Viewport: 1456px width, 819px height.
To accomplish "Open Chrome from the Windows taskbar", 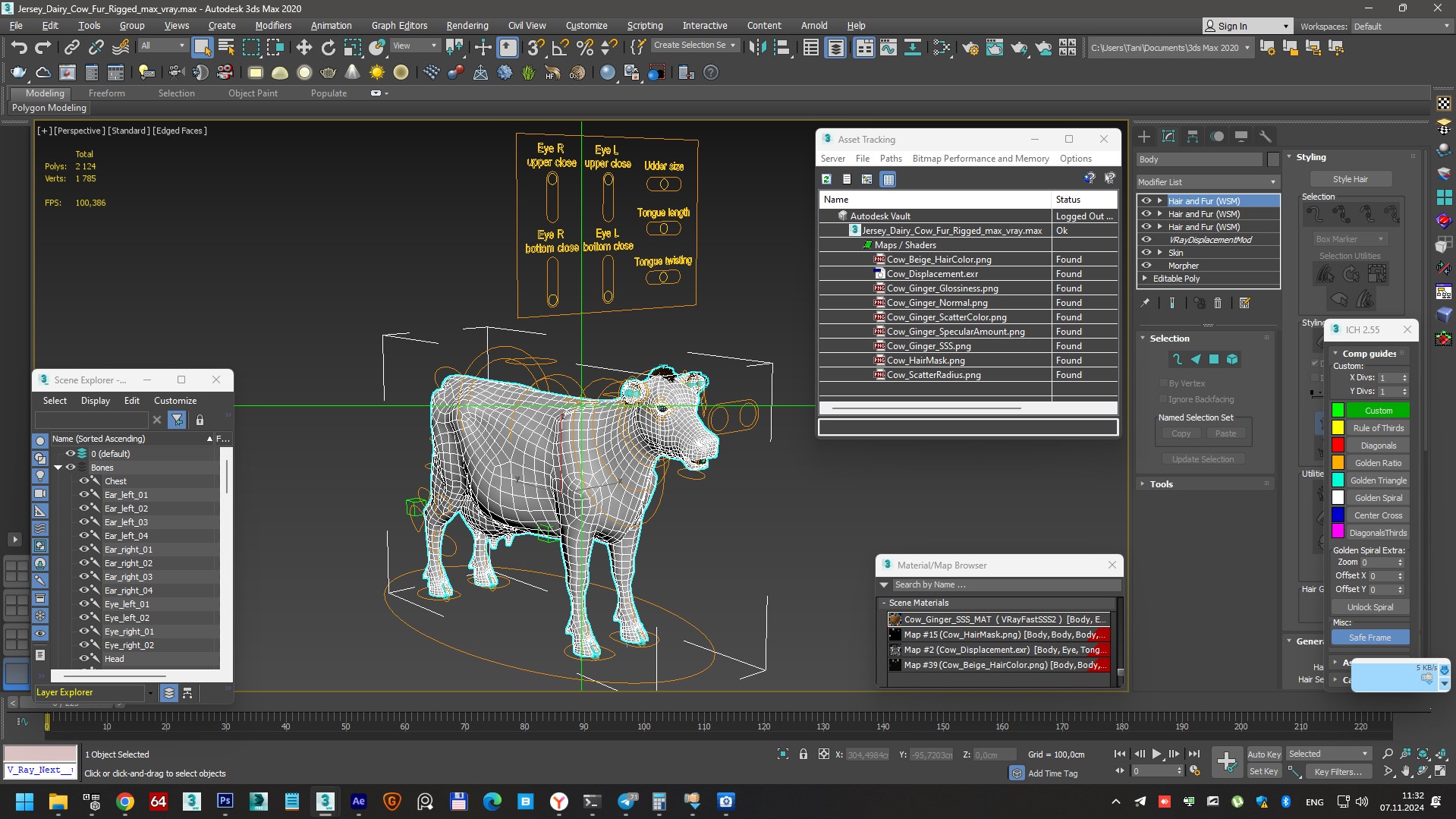I will (x=125, y=802).
